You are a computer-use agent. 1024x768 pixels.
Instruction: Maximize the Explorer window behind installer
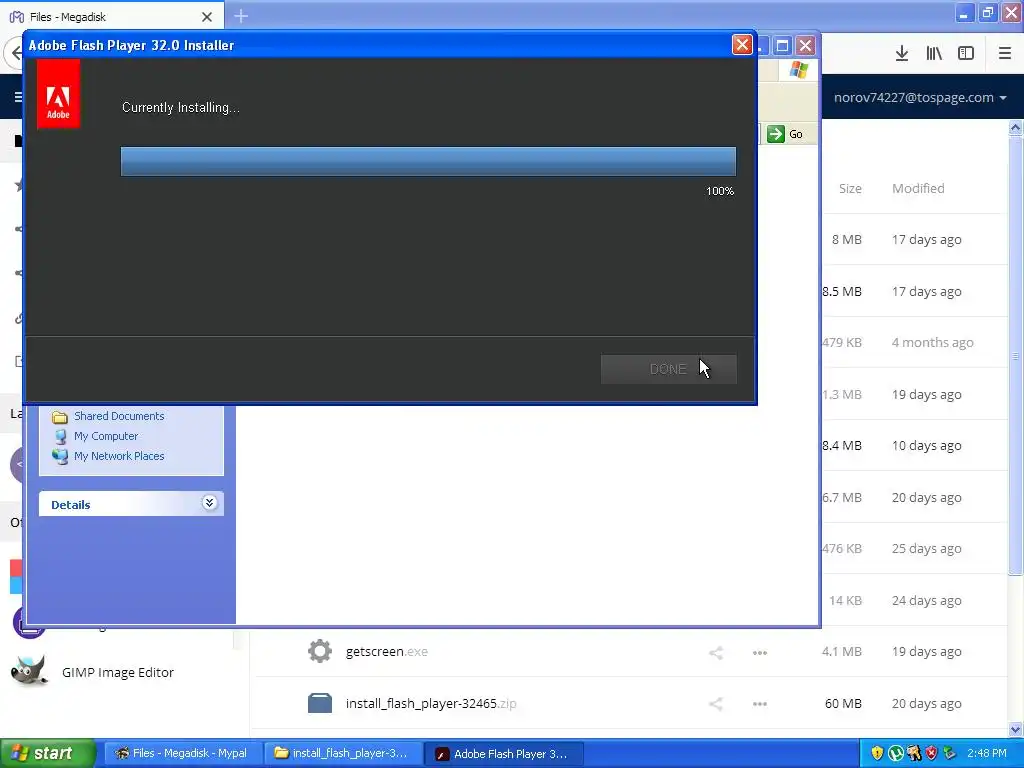click(x=782, y=46)
